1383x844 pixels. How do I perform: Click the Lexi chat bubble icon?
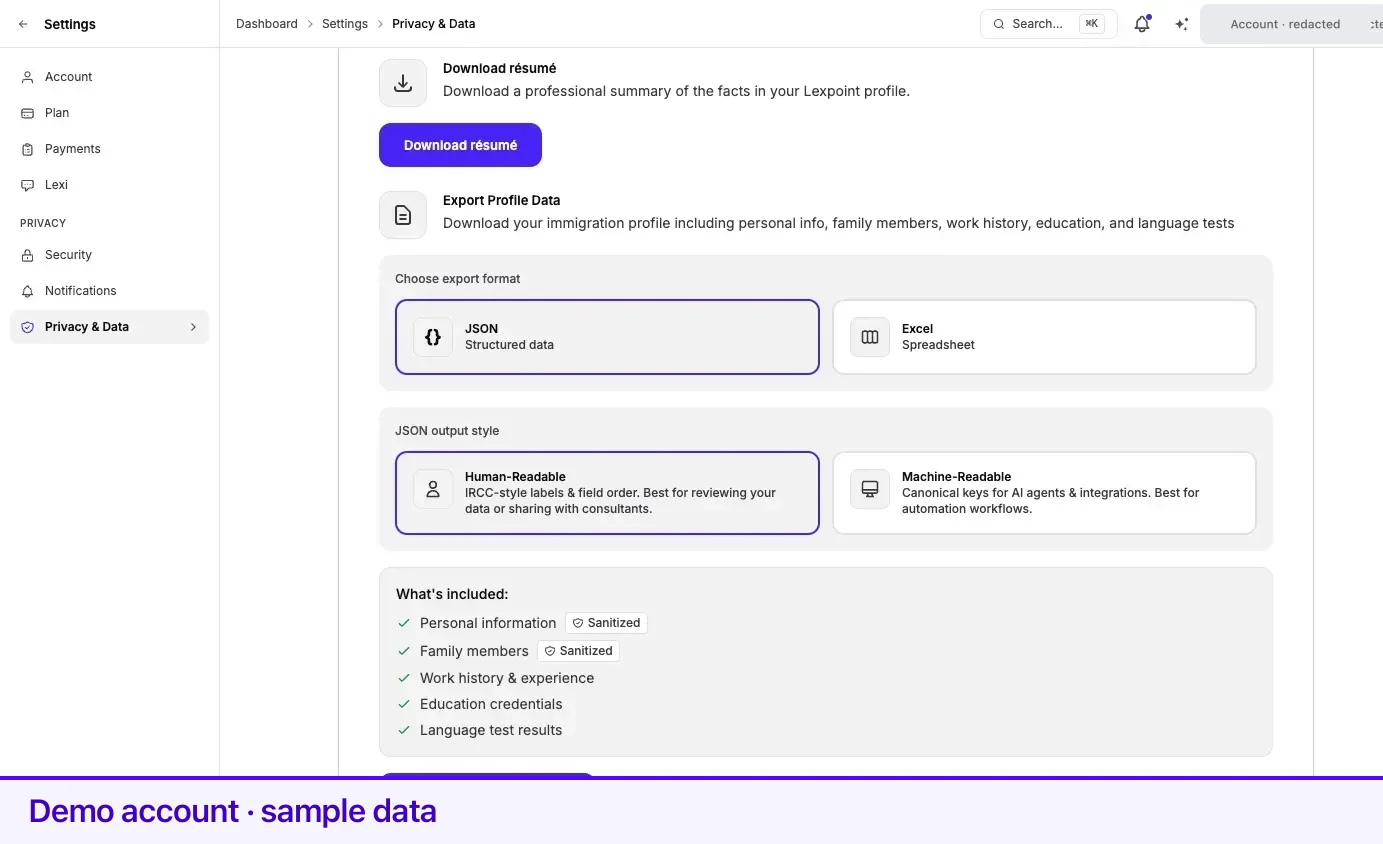tap(27, 185)
